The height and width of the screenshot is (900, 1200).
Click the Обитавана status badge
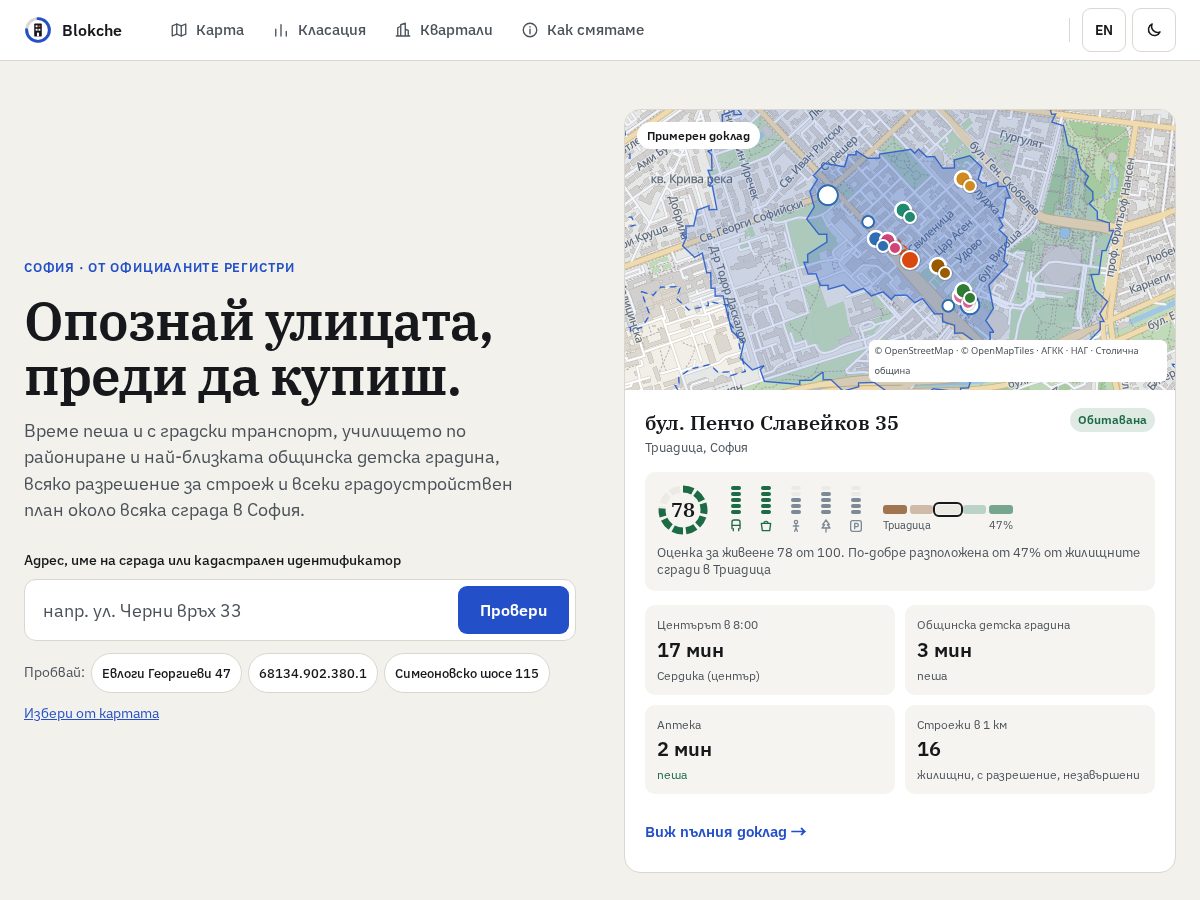pyautogui.click(x=1112, y=420)
